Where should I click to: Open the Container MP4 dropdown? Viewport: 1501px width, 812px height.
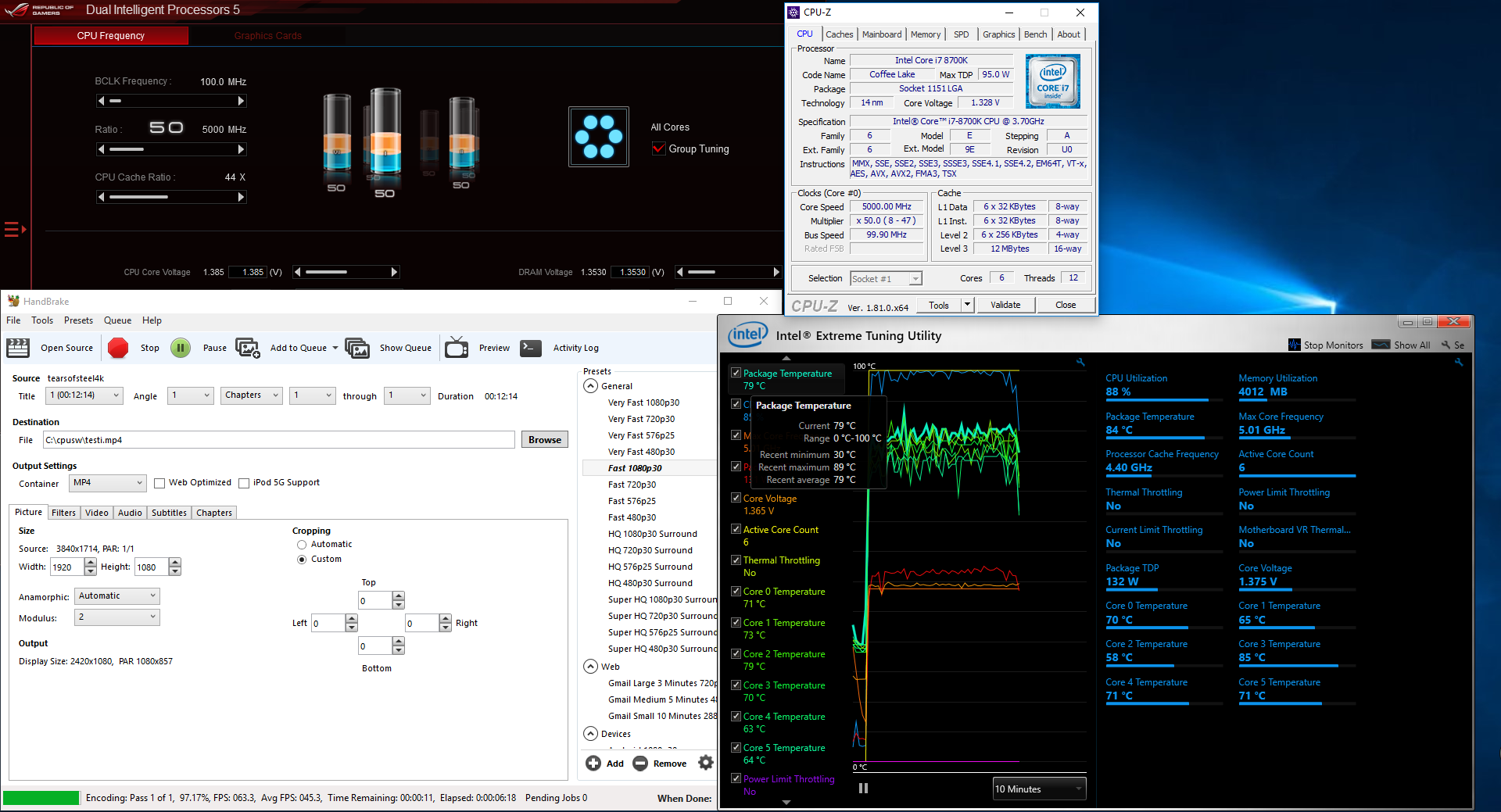pyautogui.click(x=108, y=483)
